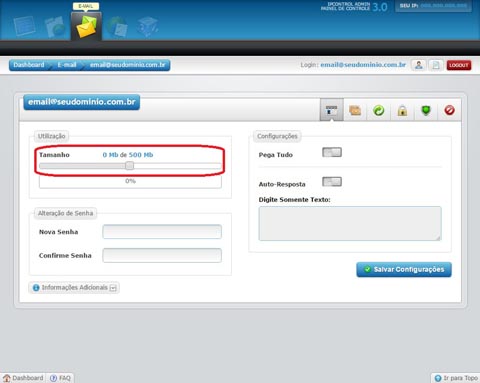Click Salvar Configurações button

click(x=404, y=269)
